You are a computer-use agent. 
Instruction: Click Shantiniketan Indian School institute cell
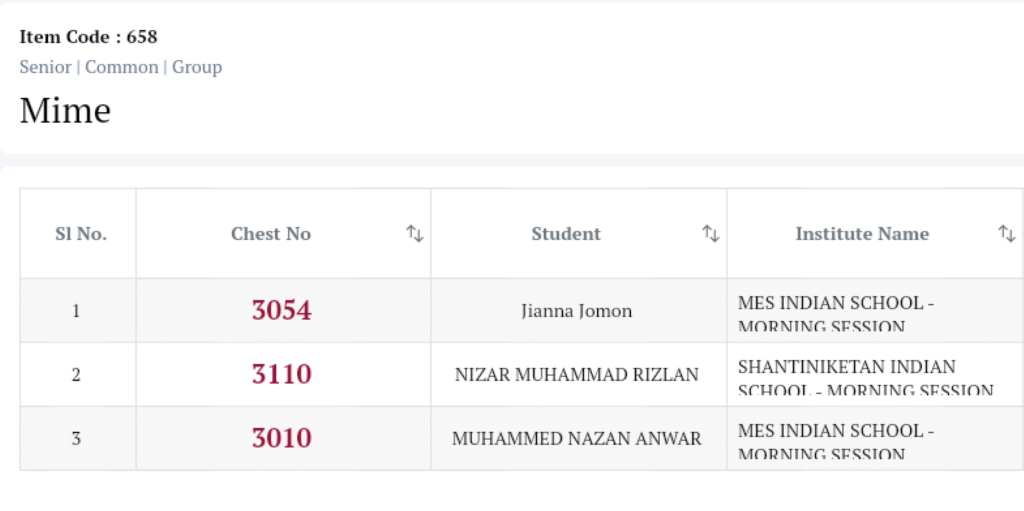[866, 377]
